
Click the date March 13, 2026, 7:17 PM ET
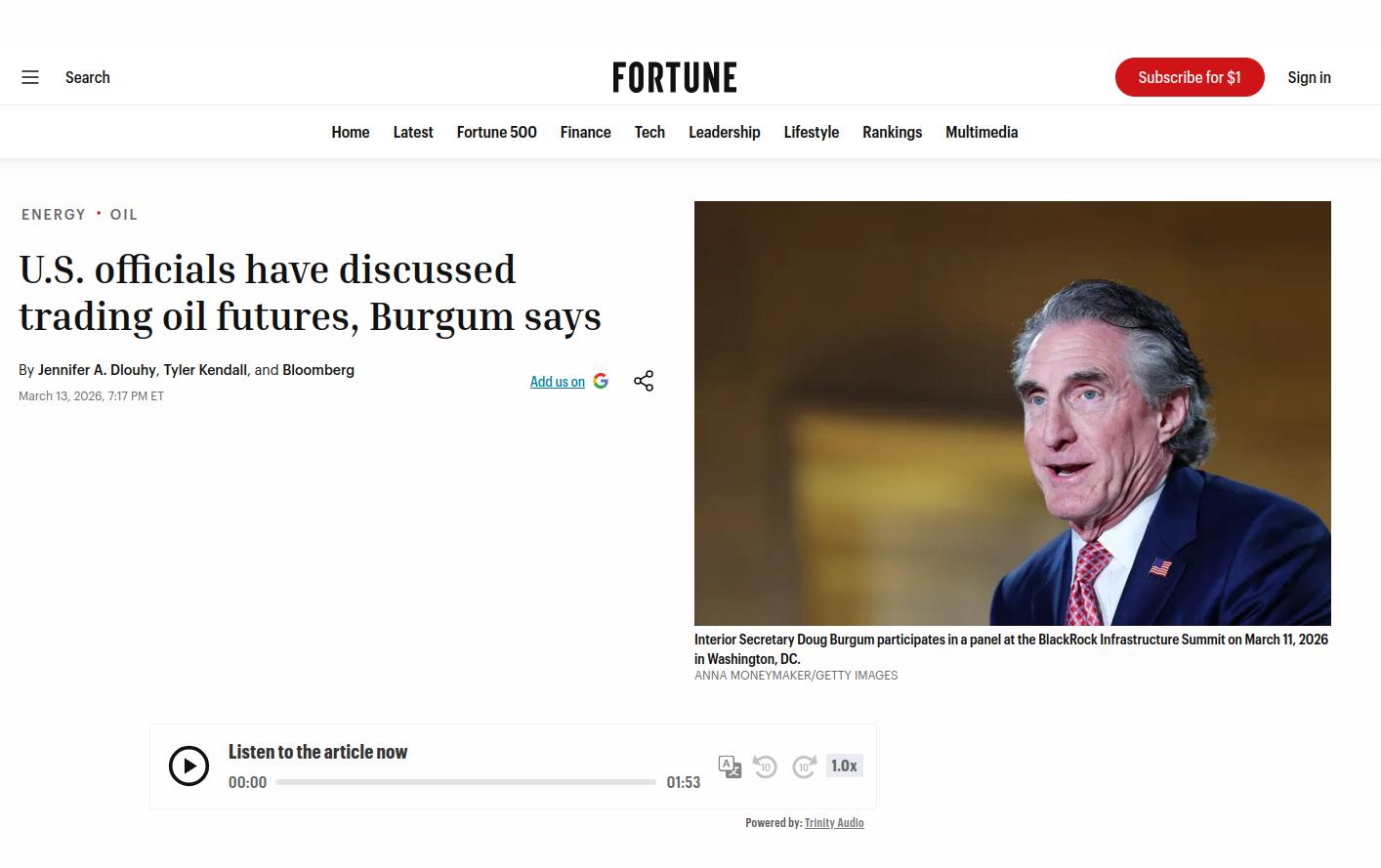[x=91, y=396]
